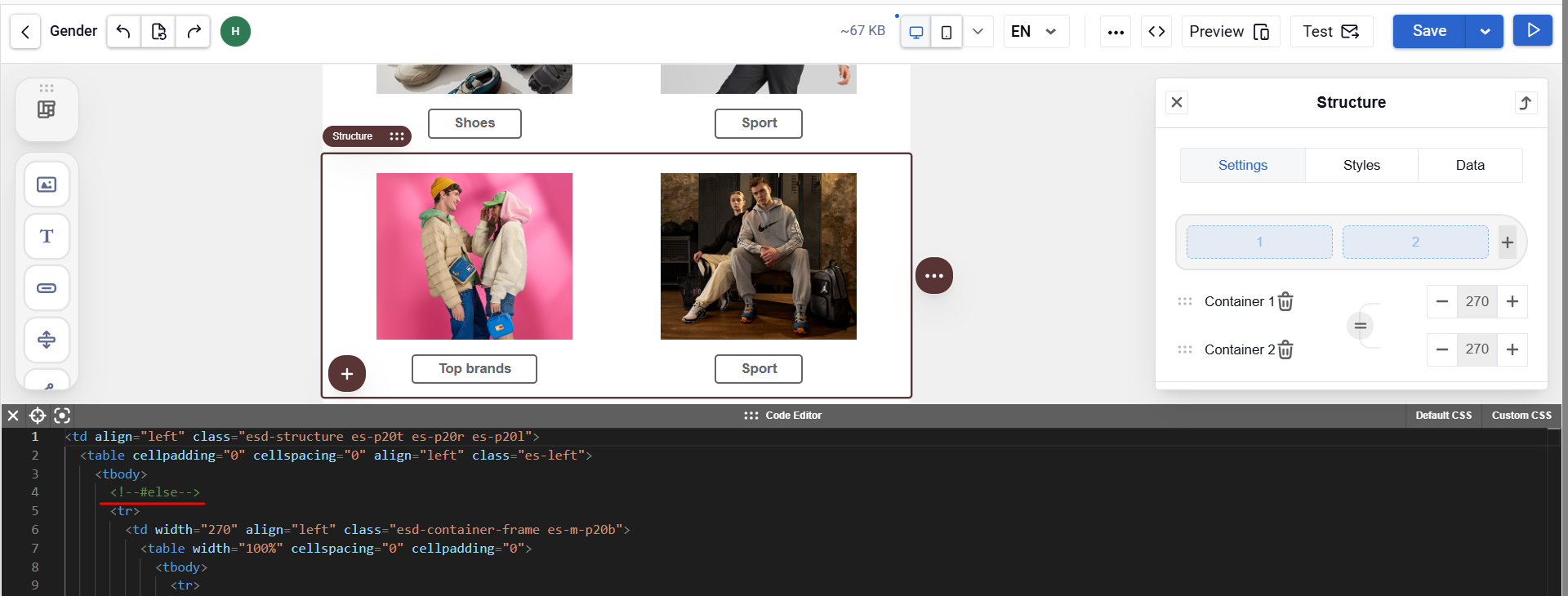Image resolution: width=1568 pixels, height=596 pixels.
Task: Save the email template
Action: point(1429,31)
